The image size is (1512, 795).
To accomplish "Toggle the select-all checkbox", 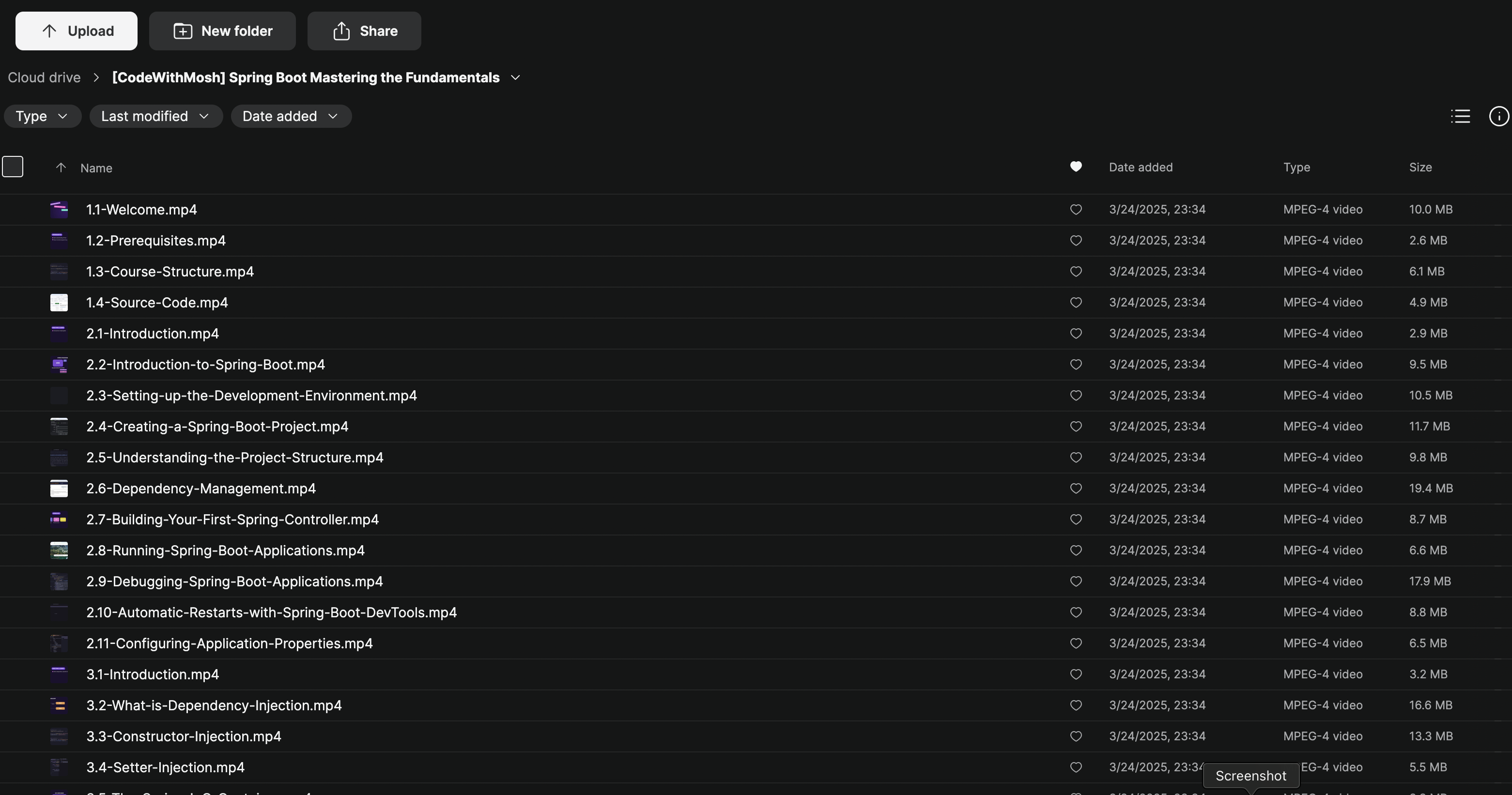I will coord(13,167).
